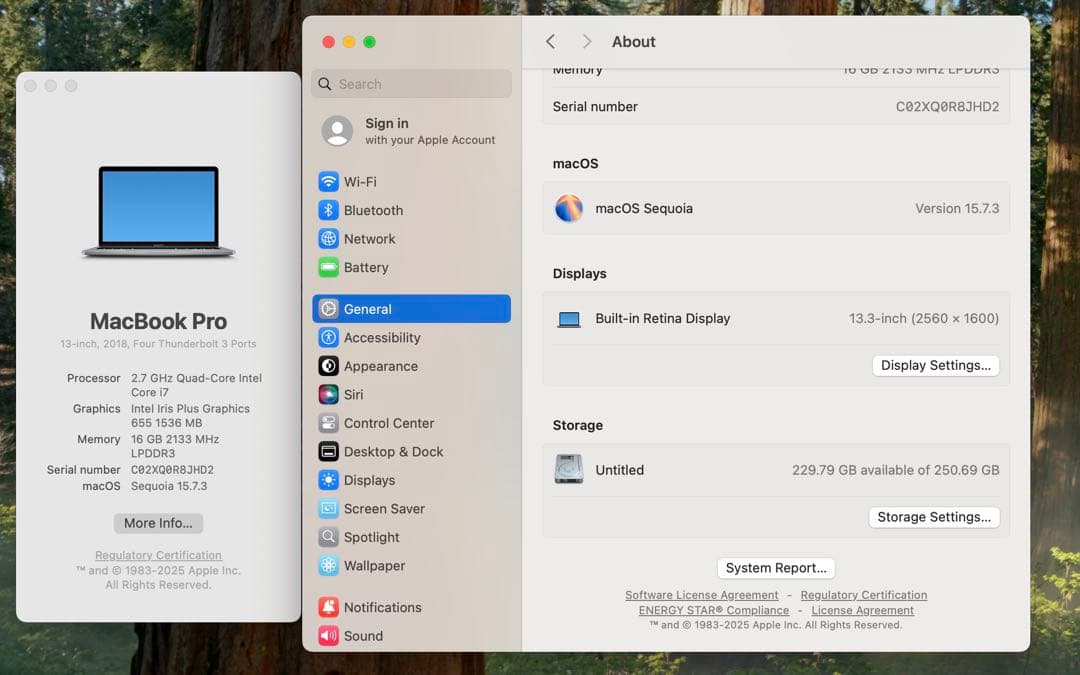Open Control Center settings icon
The height and width of the screenshot is (675, 1080).
tap(331, 423)
